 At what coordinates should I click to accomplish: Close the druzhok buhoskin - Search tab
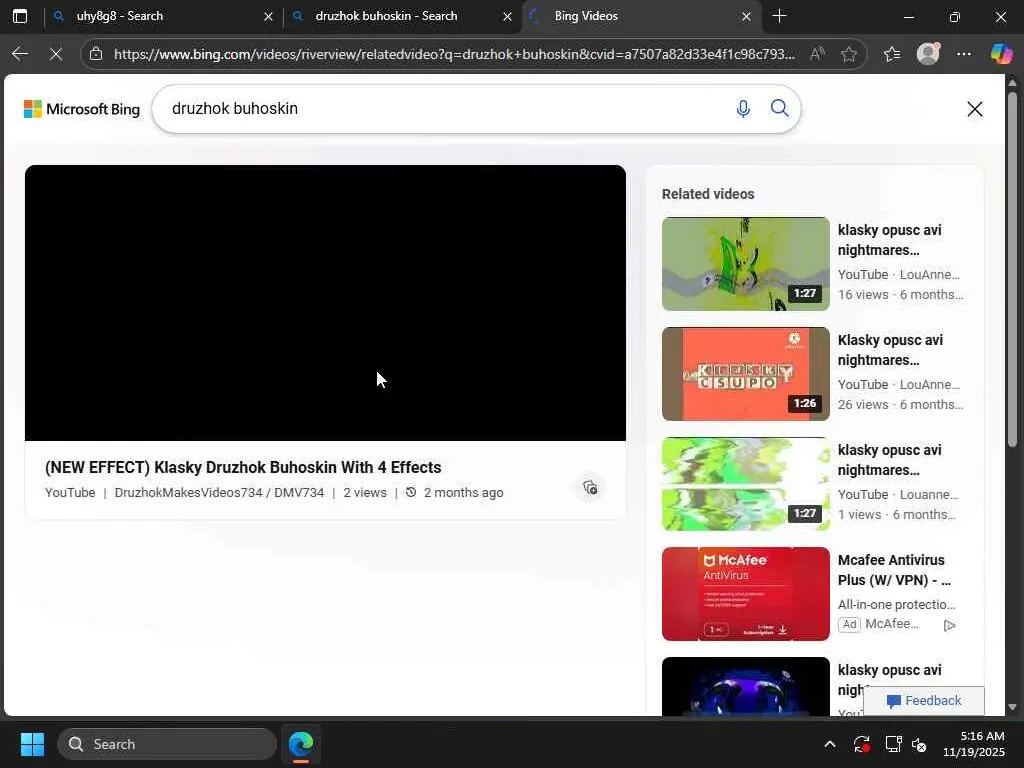tap(507, 16)
